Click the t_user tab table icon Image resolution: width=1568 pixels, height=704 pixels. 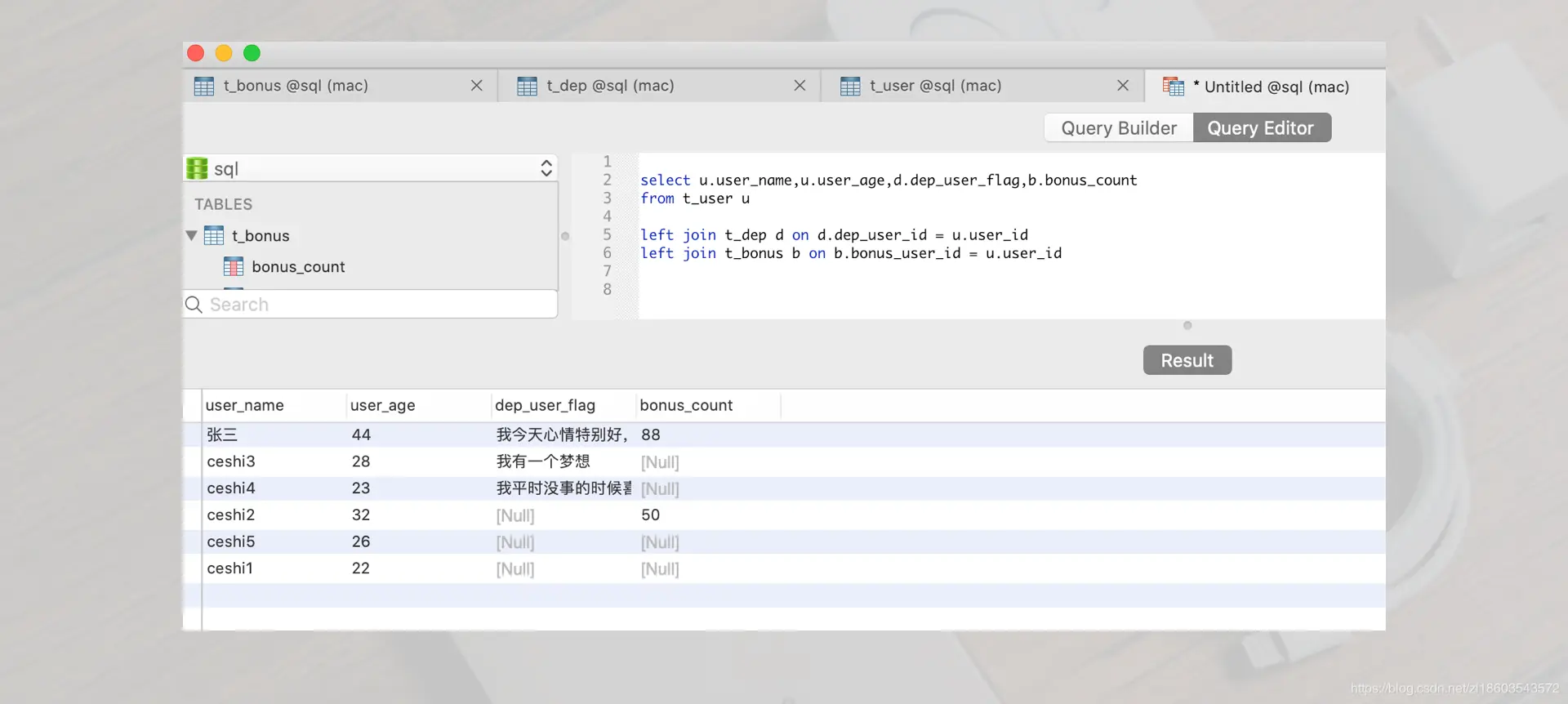point(850,86)
